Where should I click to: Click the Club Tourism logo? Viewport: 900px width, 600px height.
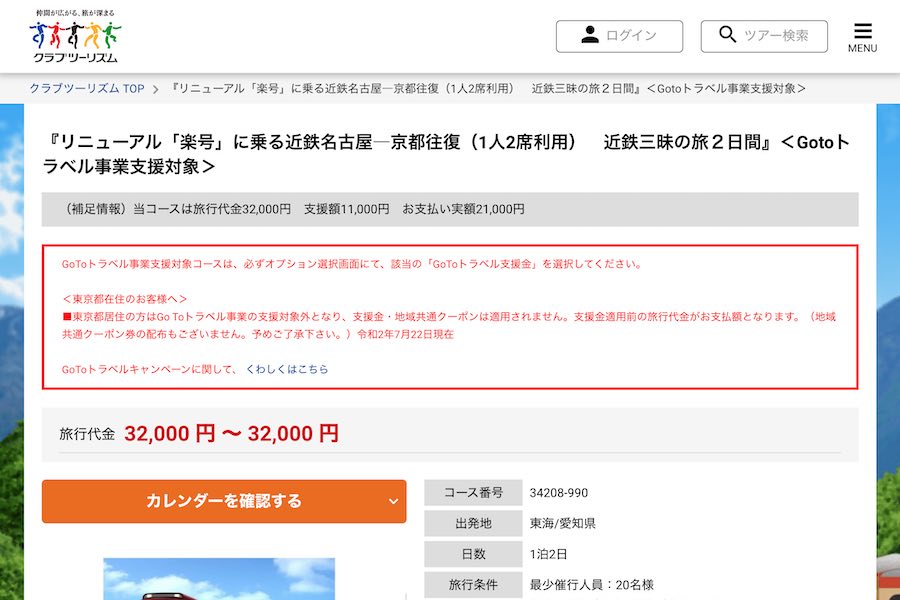pyautogui.click(x=75, y=37)
